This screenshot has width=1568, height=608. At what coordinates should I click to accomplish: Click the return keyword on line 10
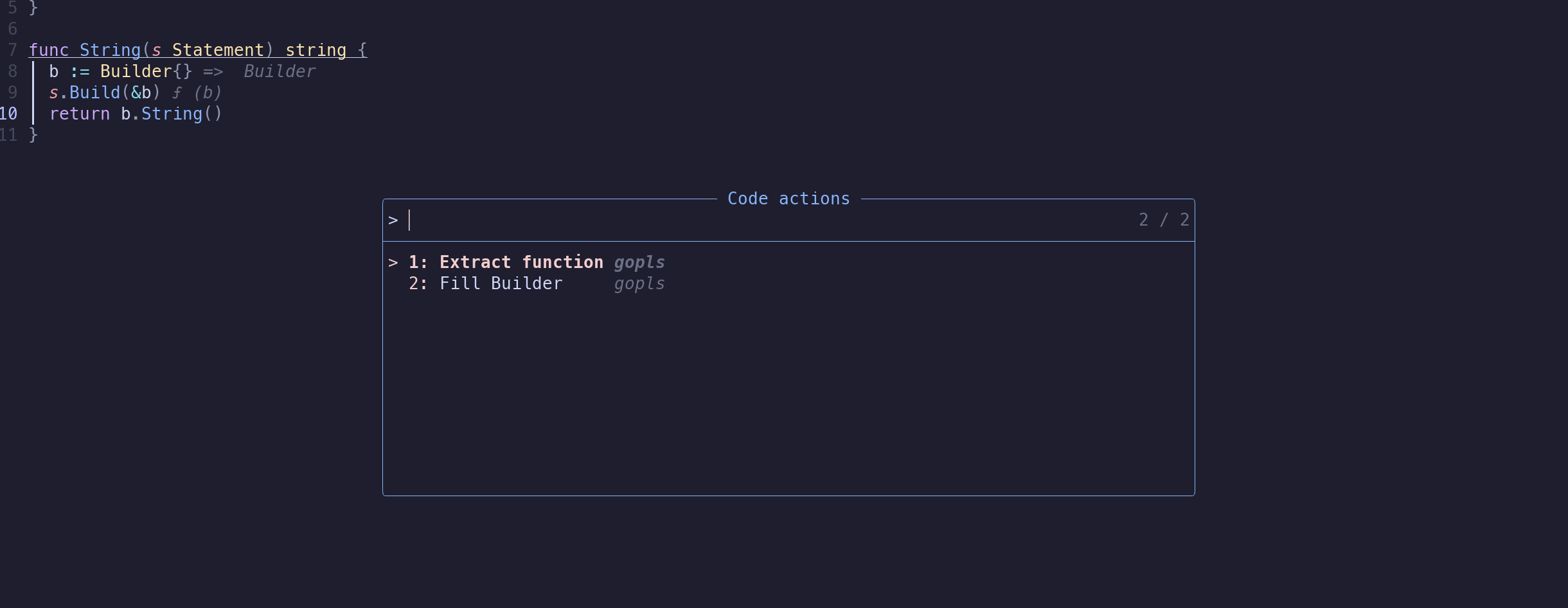coord(80,114)
